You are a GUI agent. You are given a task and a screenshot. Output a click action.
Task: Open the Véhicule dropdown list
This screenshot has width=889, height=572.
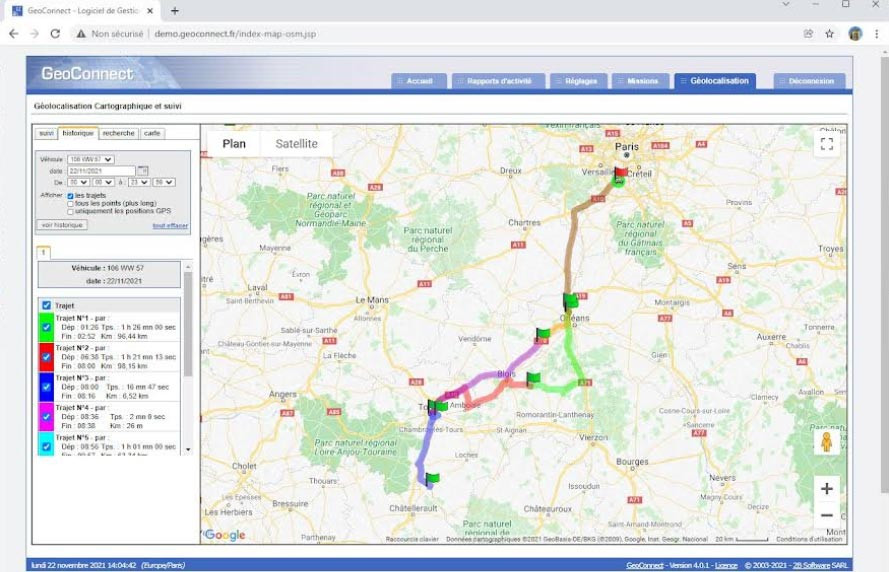90,159
